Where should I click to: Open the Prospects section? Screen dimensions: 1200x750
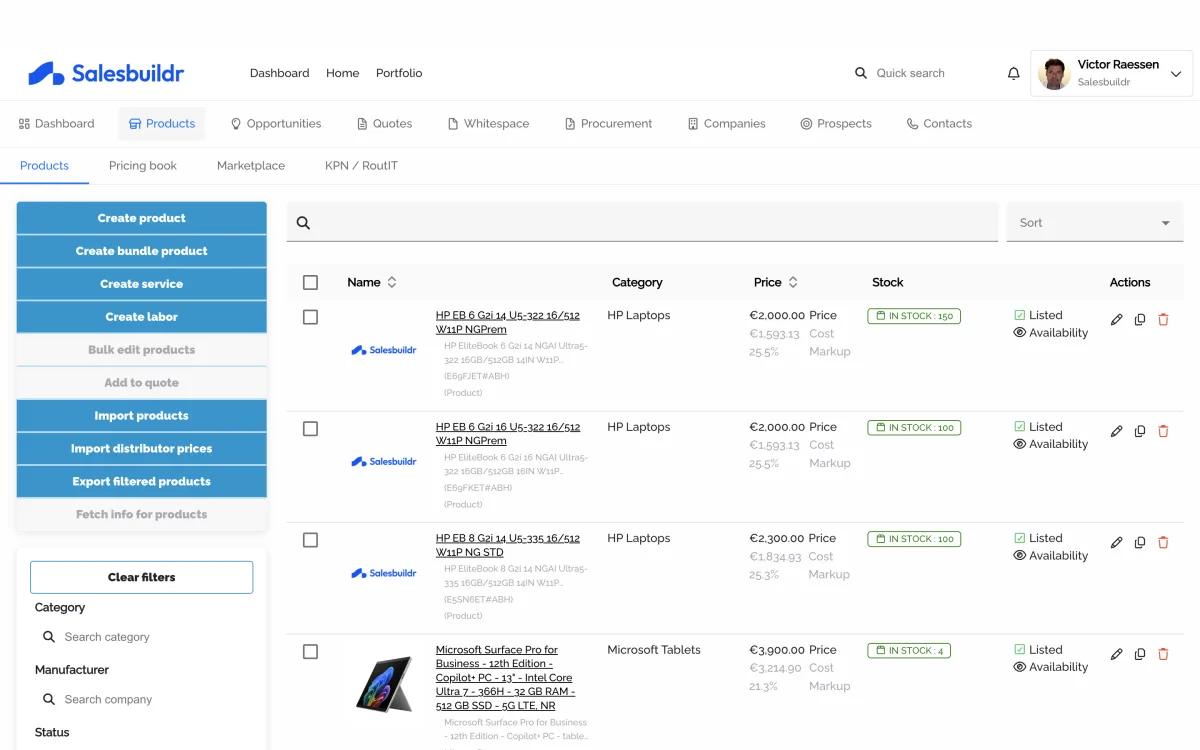click(835, 124)
